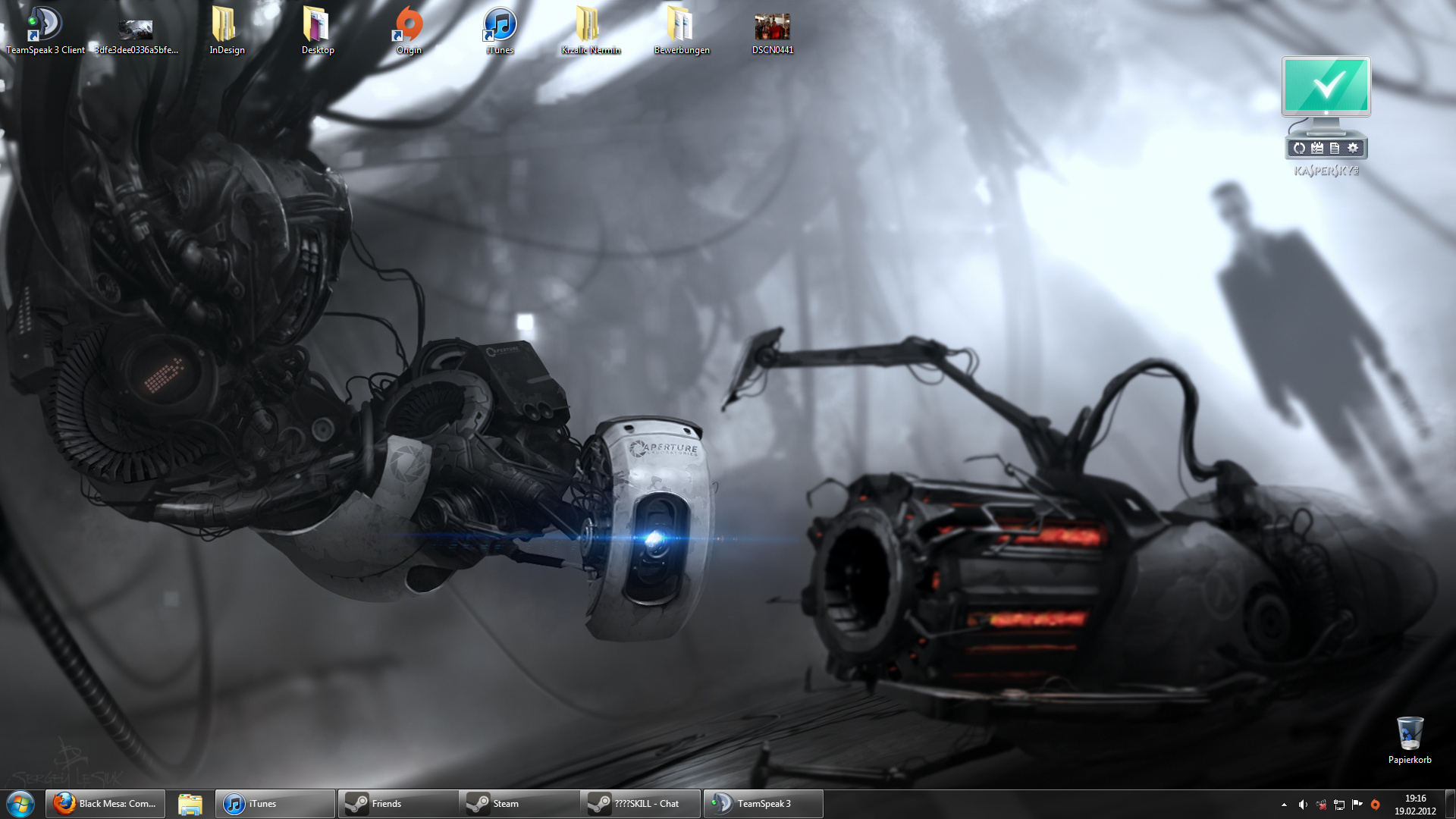This screenshot has height=819, width=1456.
Task: Open the SKILL - Chat taskbar button
Action: pos(640,804)
